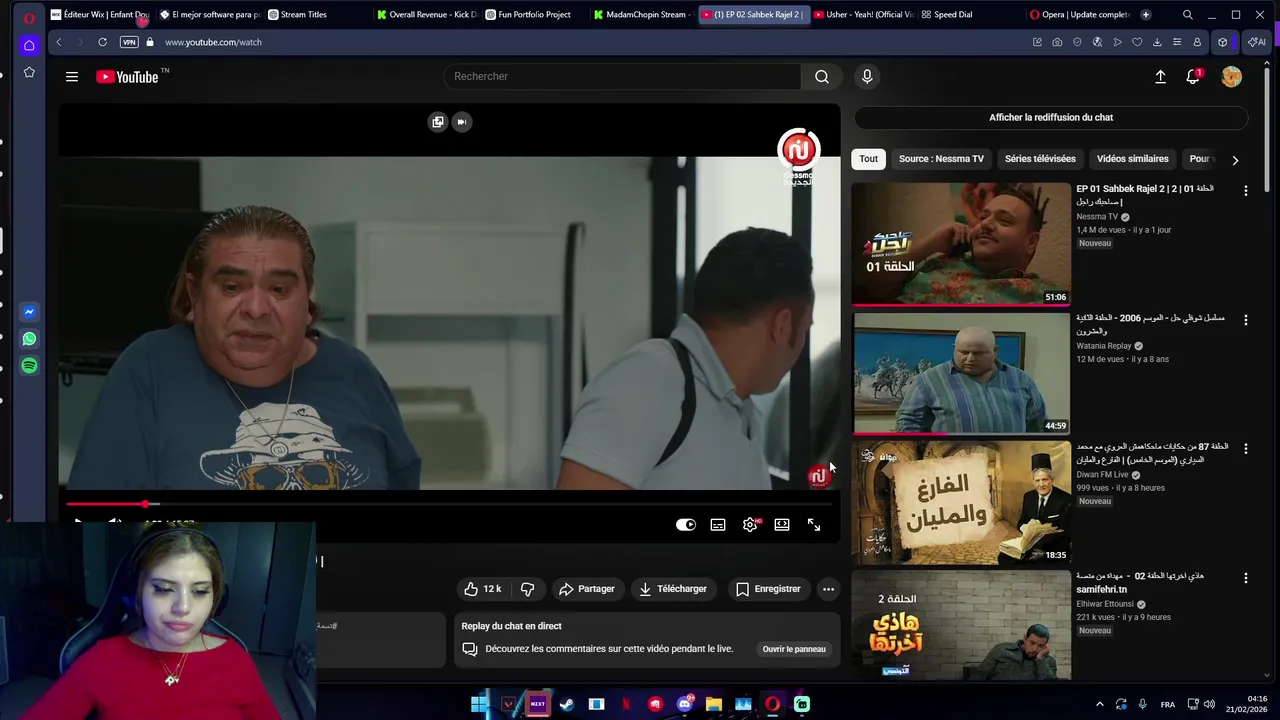Open YouTube notifications bell

tap(1193, 77)
